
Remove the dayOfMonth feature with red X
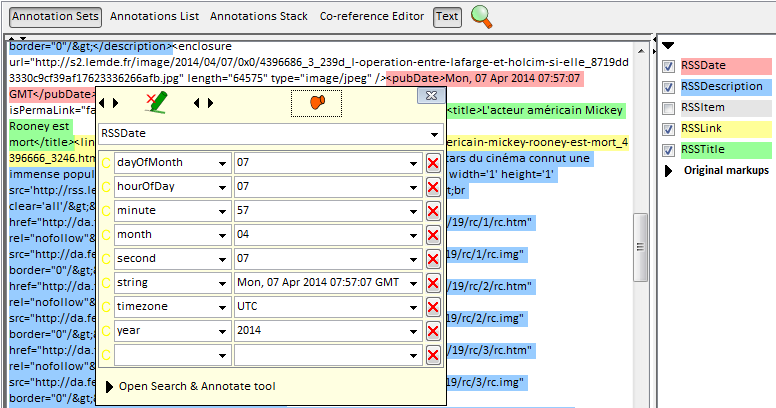(x=433, y=162)
